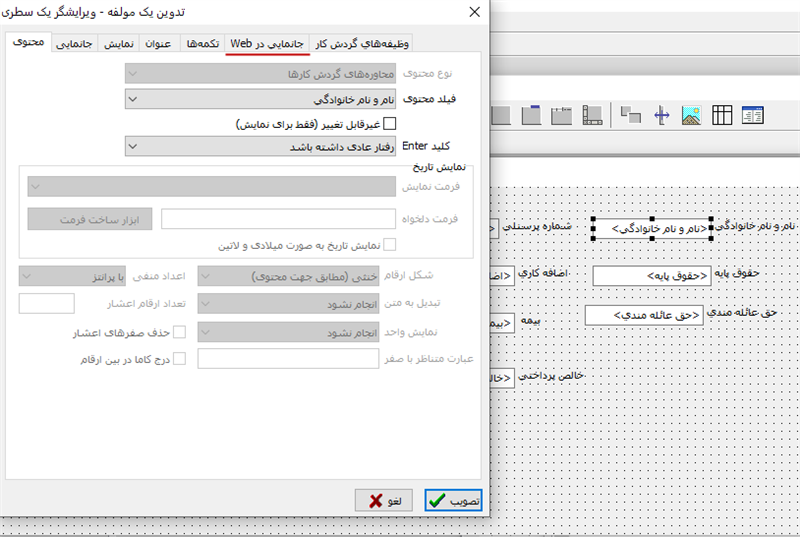Click the لغو cancel button

click(x=385, y=500)
